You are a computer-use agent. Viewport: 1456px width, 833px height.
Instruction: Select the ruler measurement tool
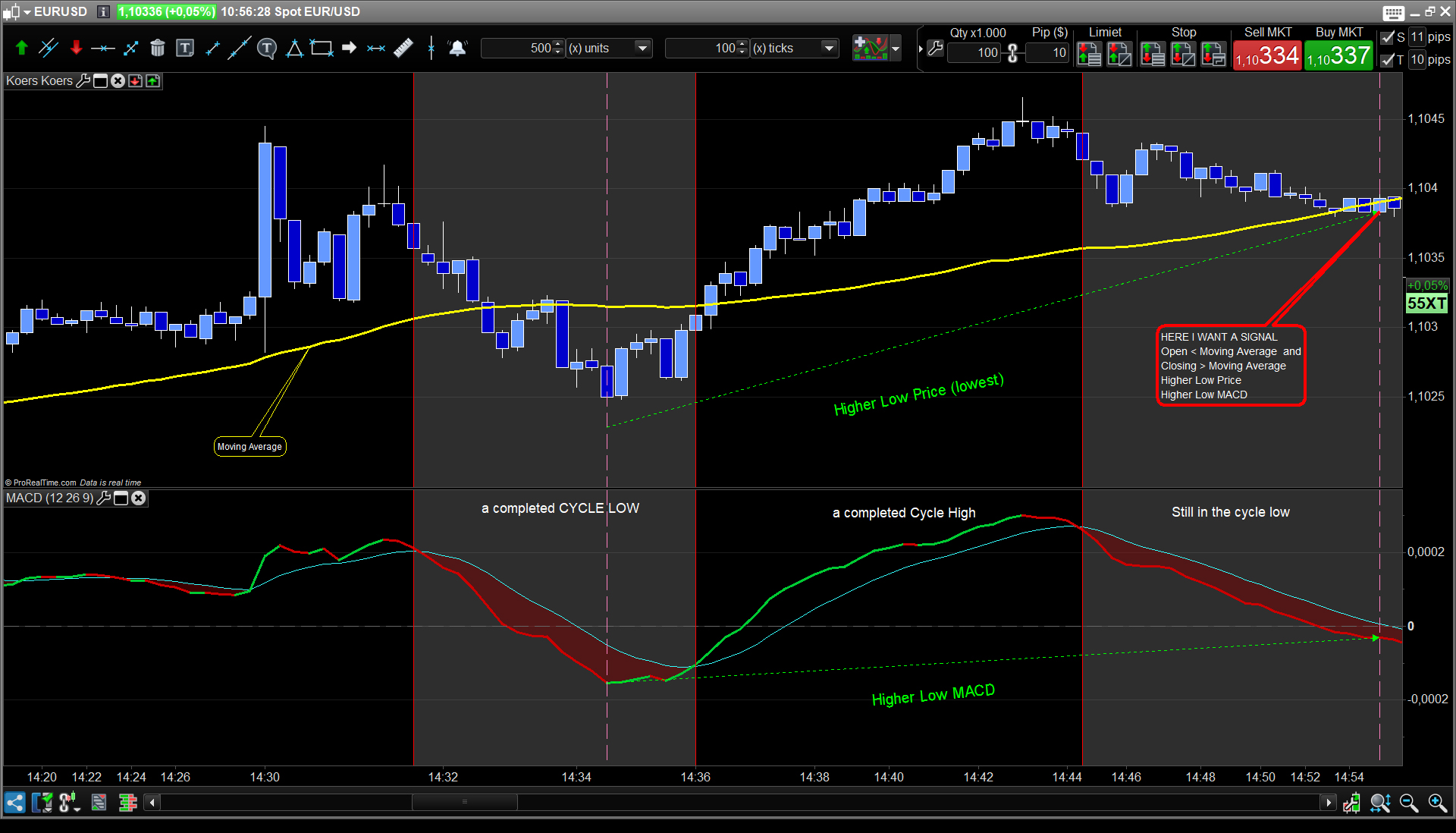click(403, 48)
